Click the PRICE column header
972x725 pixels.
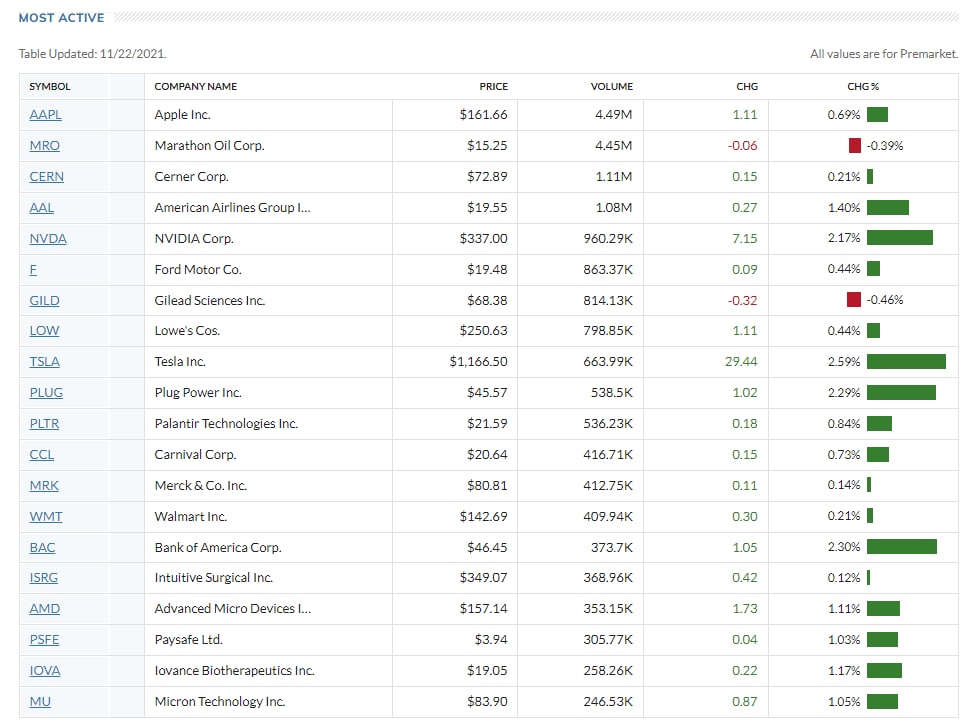[x=493, y=87]
